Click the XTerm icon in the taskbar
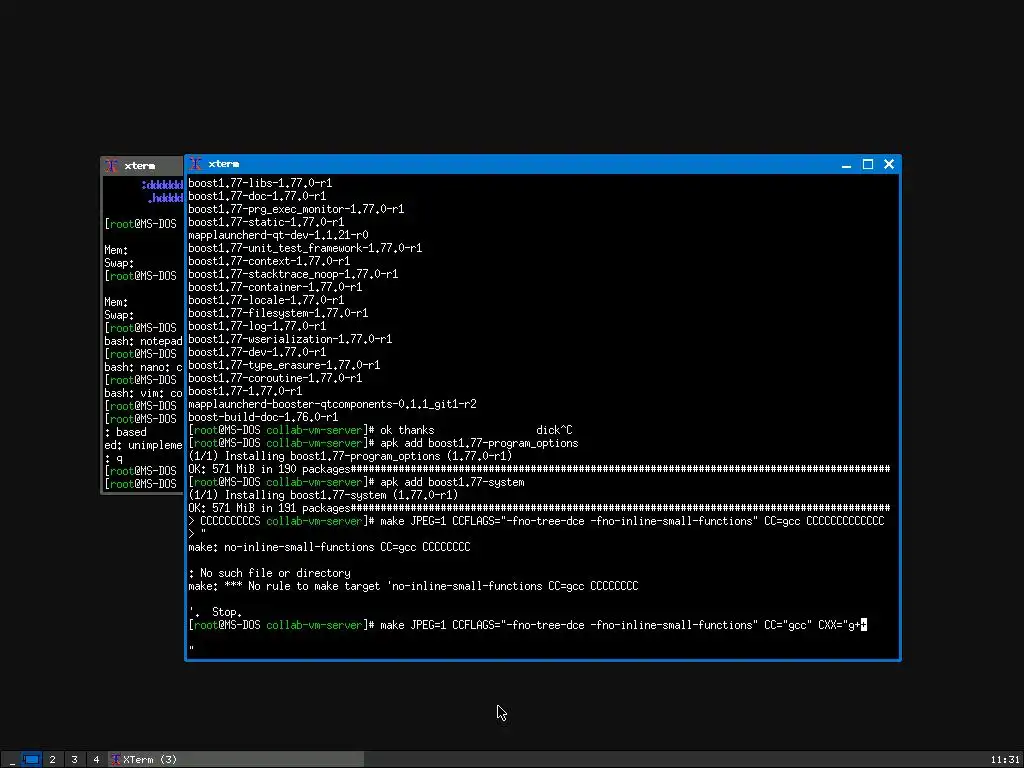This screenshot has height=768, width=1024. (116, 760)
